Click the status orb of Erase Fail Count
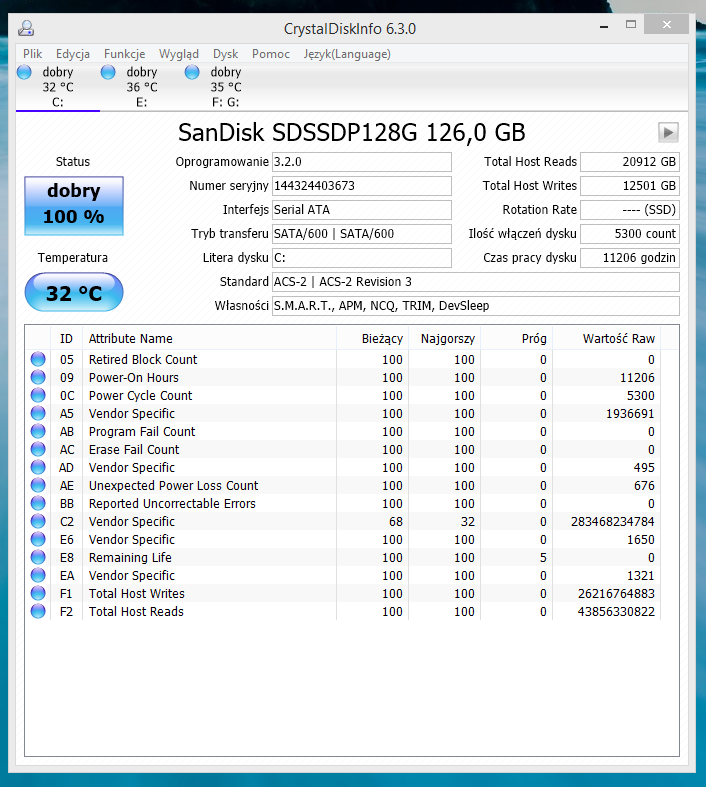This screenshot has width=706, height=787. 38,450
